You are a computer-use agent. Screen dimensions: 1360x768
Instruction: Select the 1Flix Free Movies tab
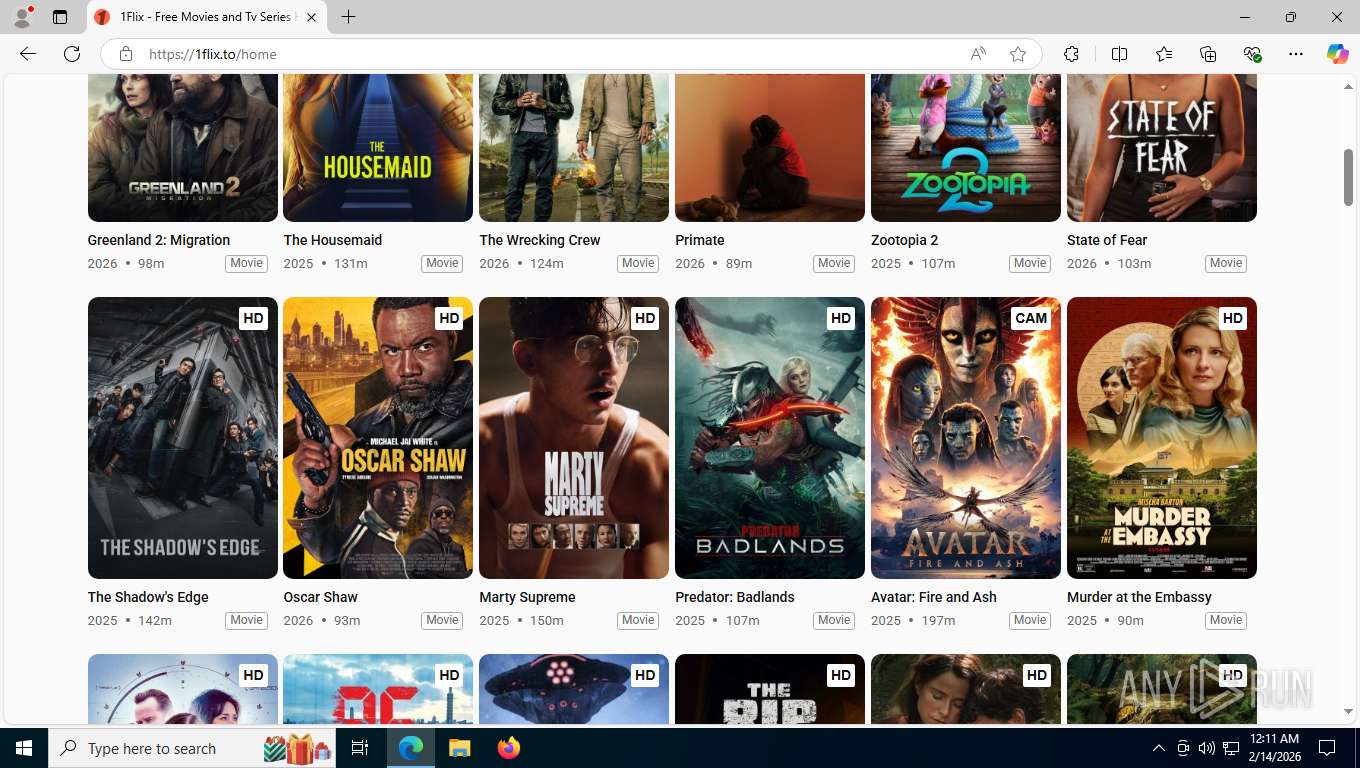[207, 17]
